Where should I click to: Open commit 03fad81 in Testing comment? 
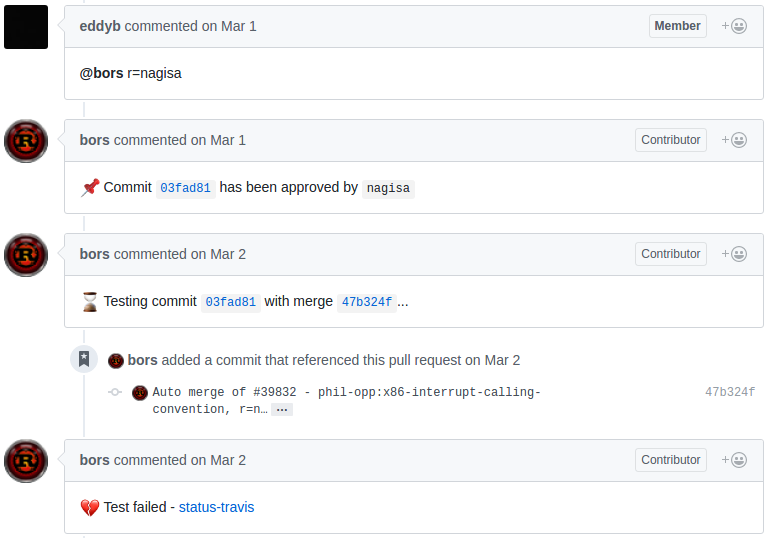click(x=231, y=302)
